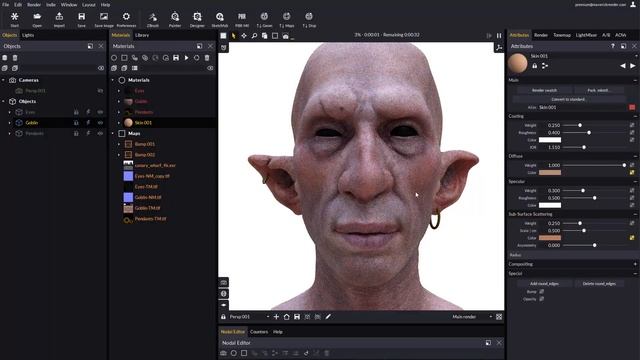This screenshot has width=640, height=360.
Task: Open the Persp 001 camera dropdown
Action: click(268, 317)
